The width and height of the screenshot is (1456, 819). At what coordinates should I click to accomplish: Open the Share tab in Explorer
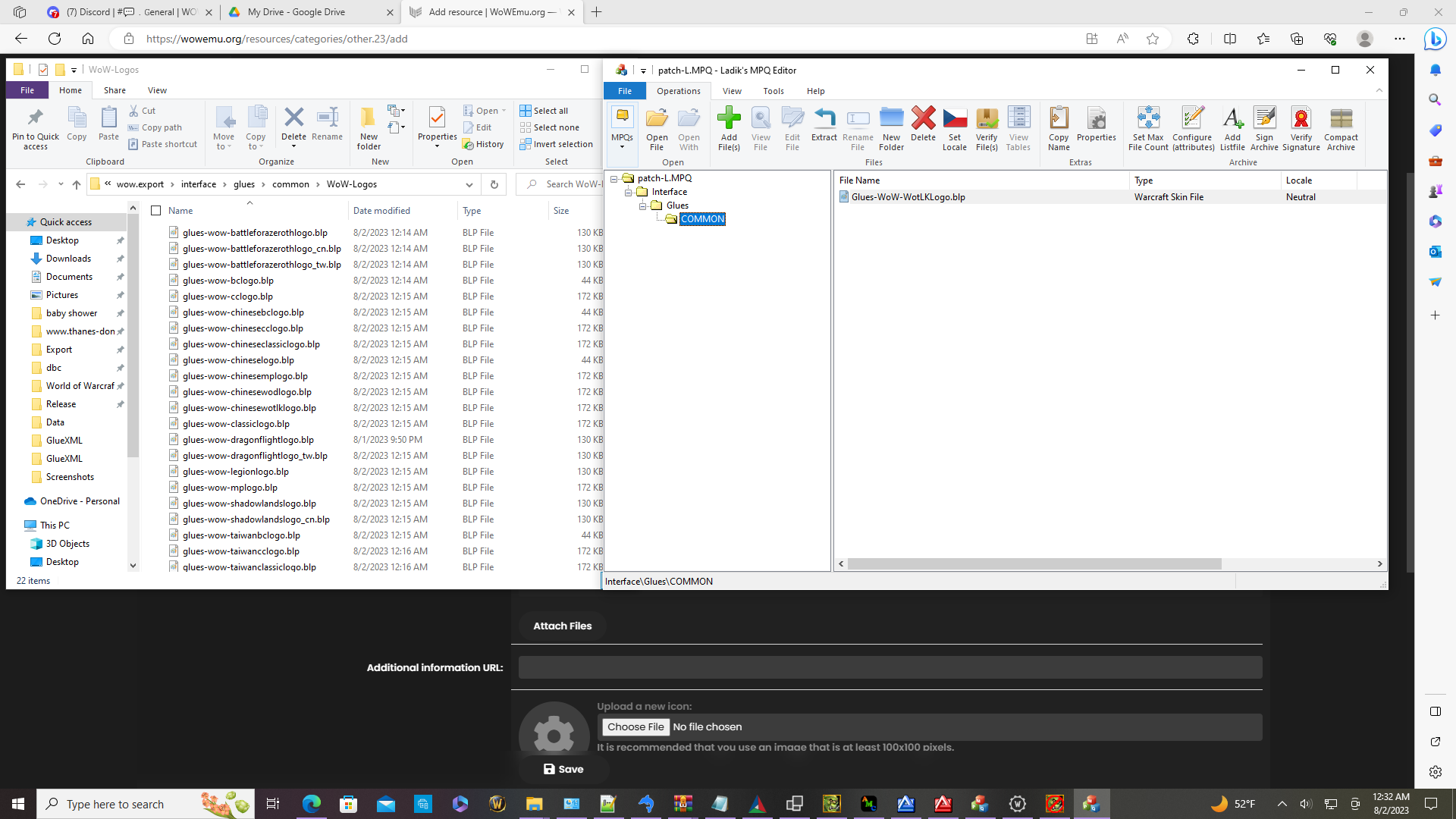[115, 90]
